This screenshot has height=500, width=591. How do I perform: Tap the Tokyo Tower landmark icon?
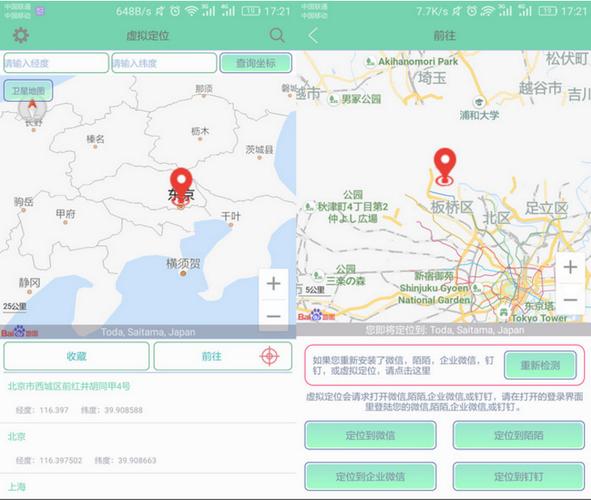[504, 312]
